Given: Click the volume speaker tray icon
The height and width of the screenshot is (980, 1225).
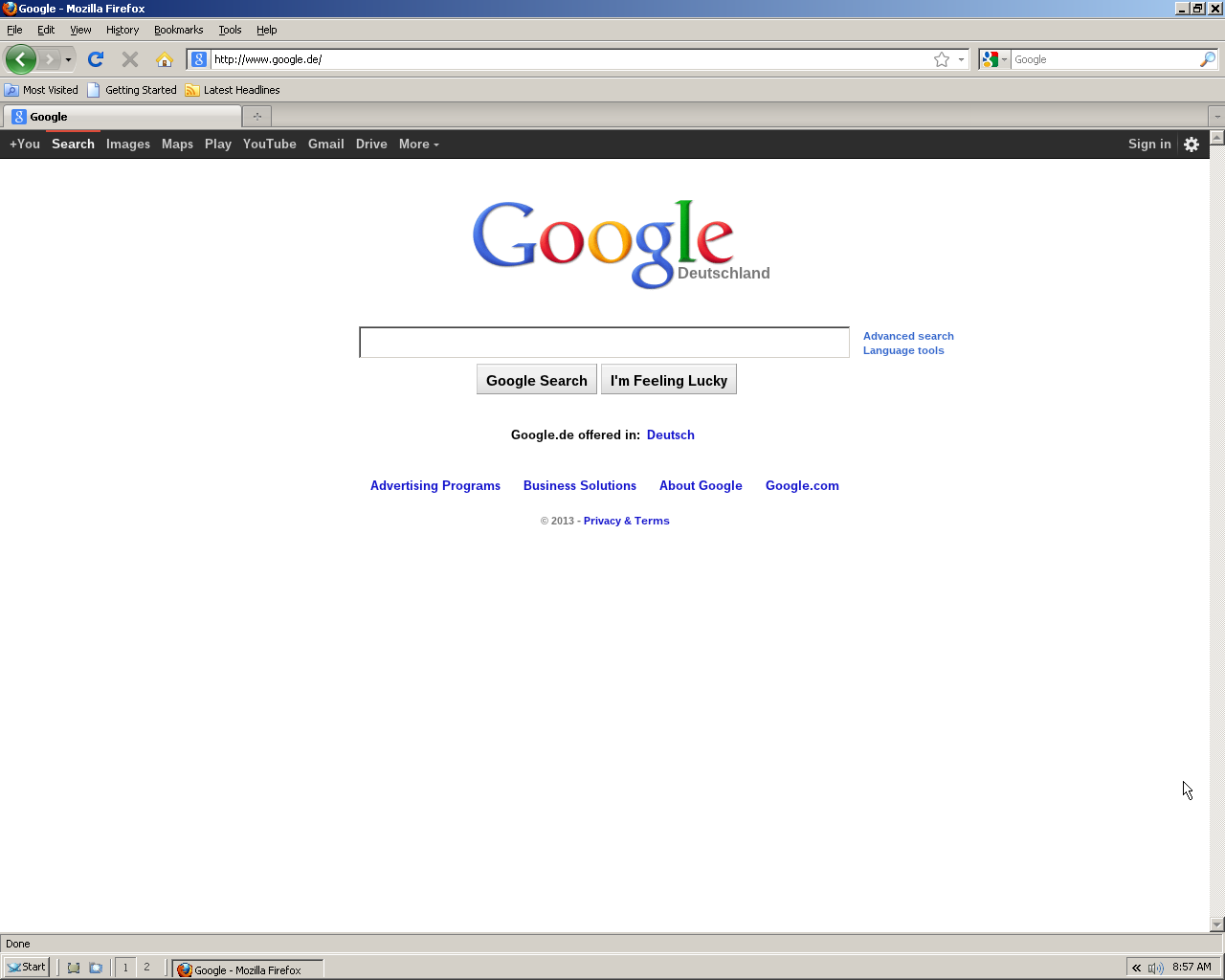Looking at the screenshot, I should point(1155,968).
